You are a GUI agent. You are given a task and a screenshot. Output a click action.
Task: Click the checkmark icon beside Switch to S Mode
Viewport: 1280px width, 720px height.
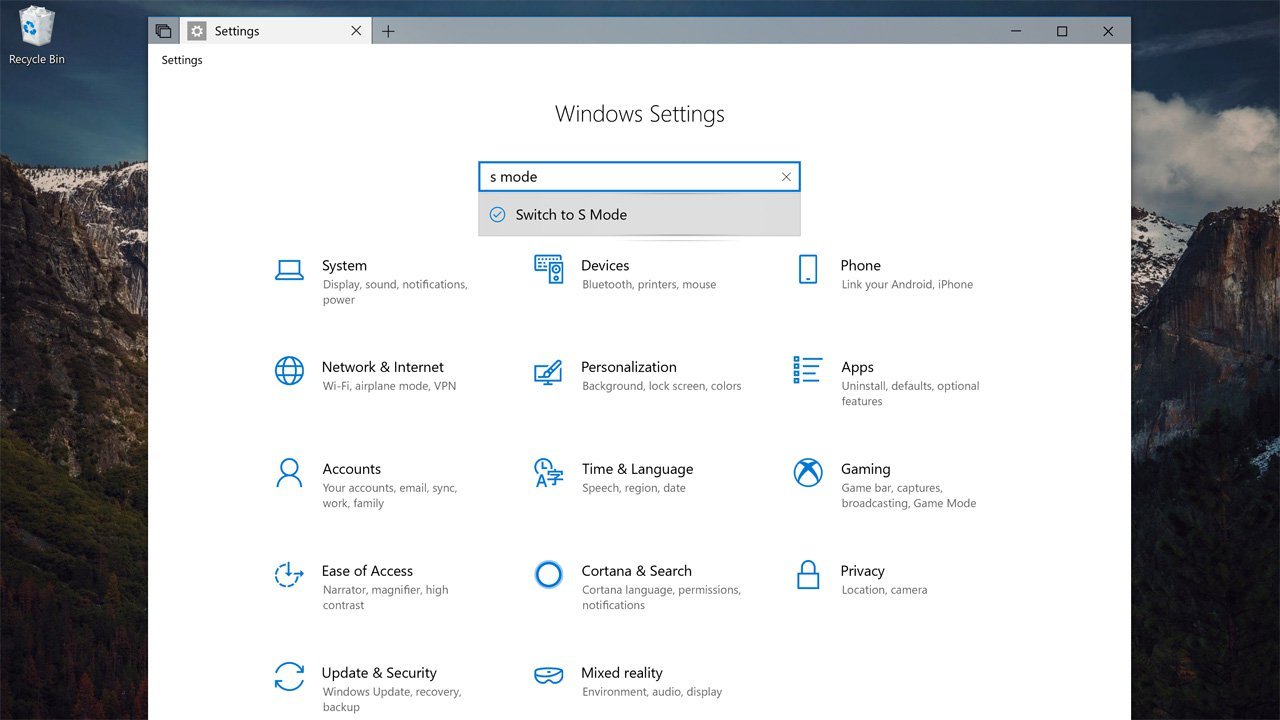[x=497, y=214]
